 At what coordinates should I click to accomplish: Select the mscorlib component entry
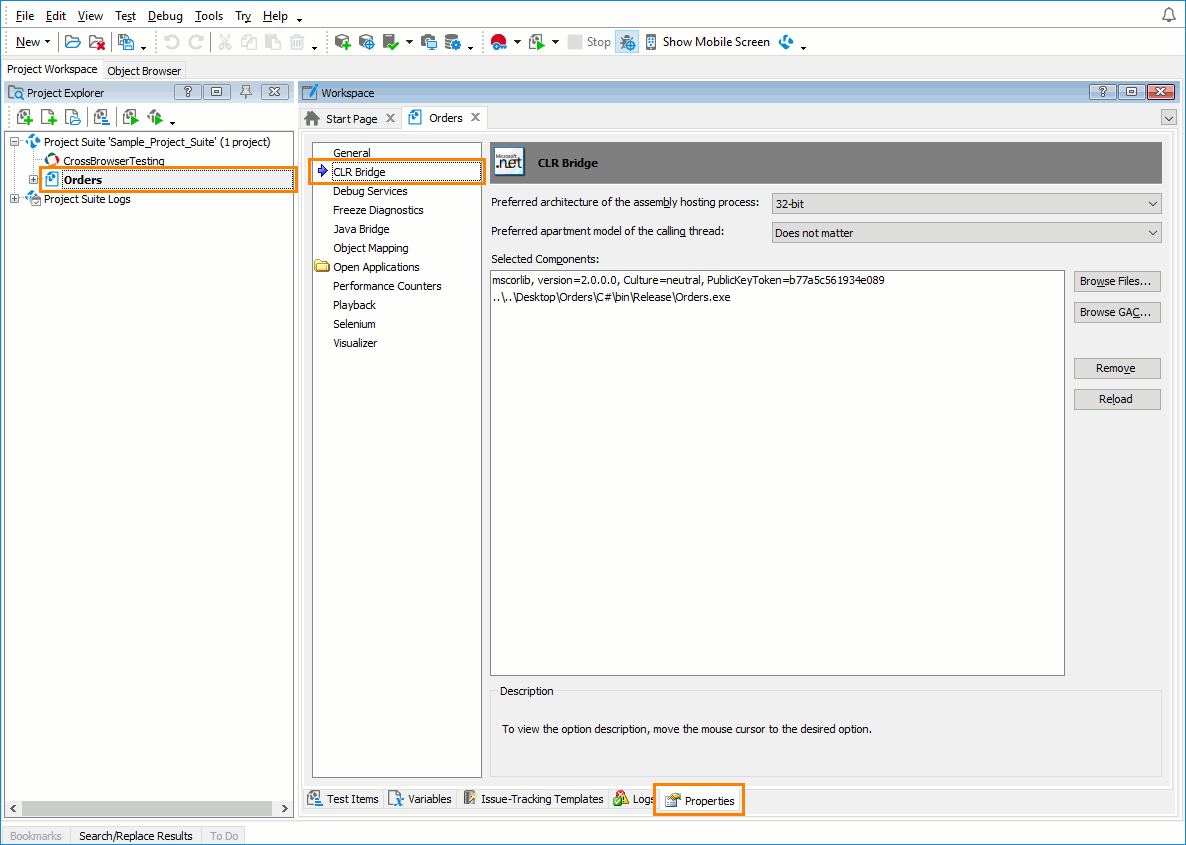tap(688, 280)
